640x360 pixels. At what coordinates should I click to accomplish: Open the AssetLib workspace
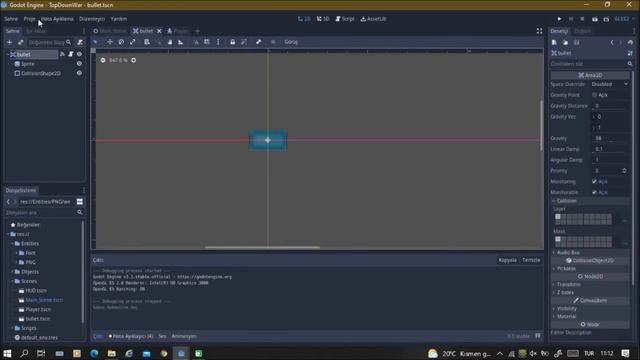click(373, 19)
